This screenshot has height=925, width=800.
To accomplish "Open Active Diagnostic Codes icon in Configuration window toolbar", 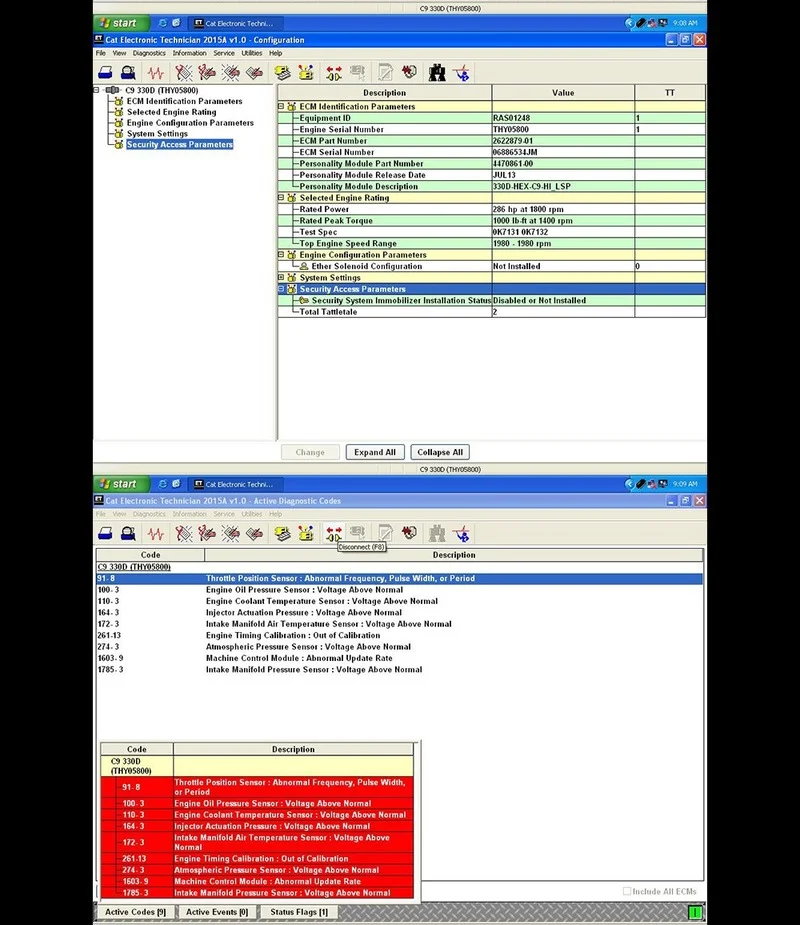I will 183,73.
